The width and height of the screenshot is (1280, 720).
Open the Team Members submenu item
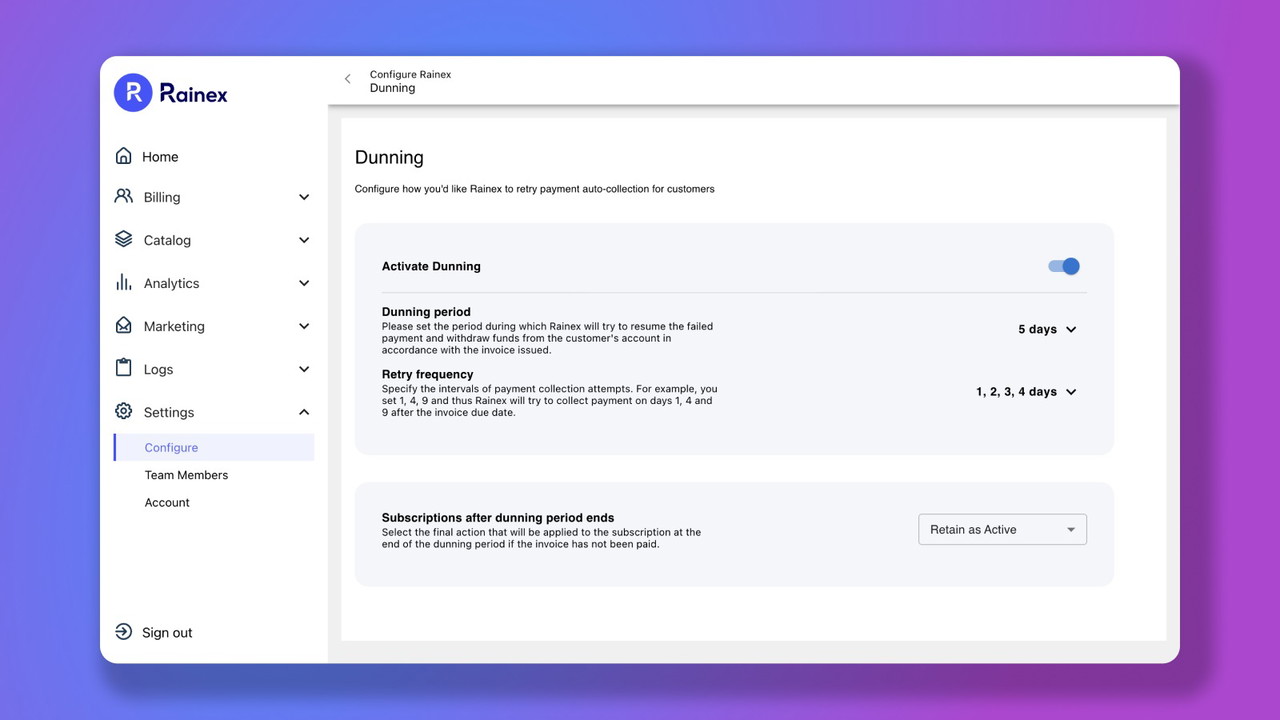pos(186,475)
